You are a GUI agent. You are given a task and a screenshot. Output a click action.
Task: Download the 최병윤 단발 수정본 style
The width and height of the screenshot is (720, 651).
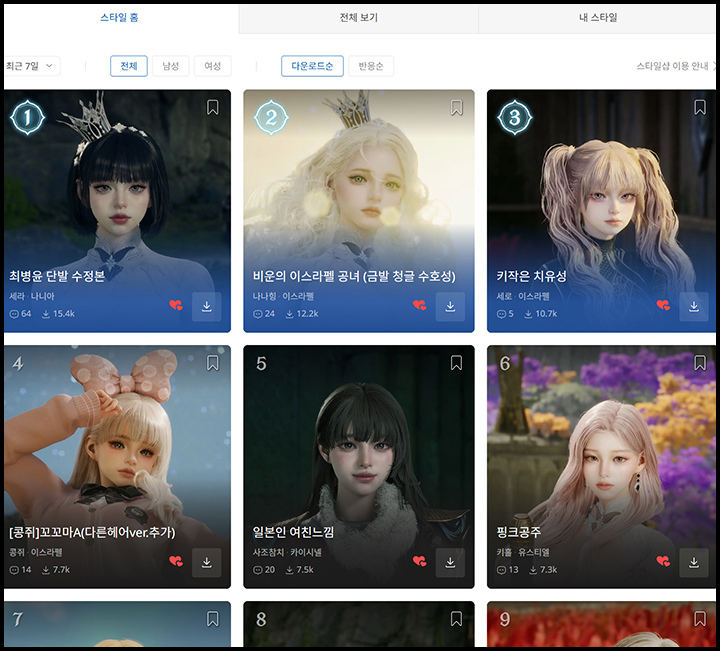click(x=206, y=306)
